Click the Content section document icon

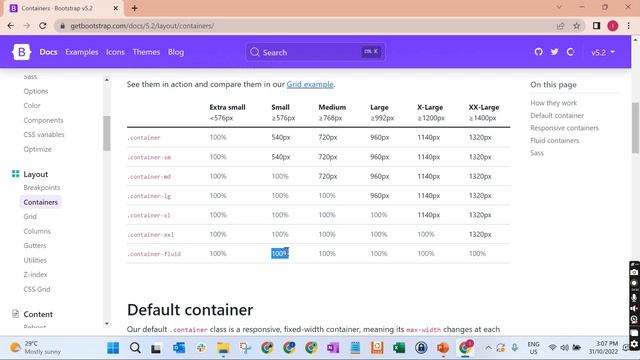click(16, 314)
